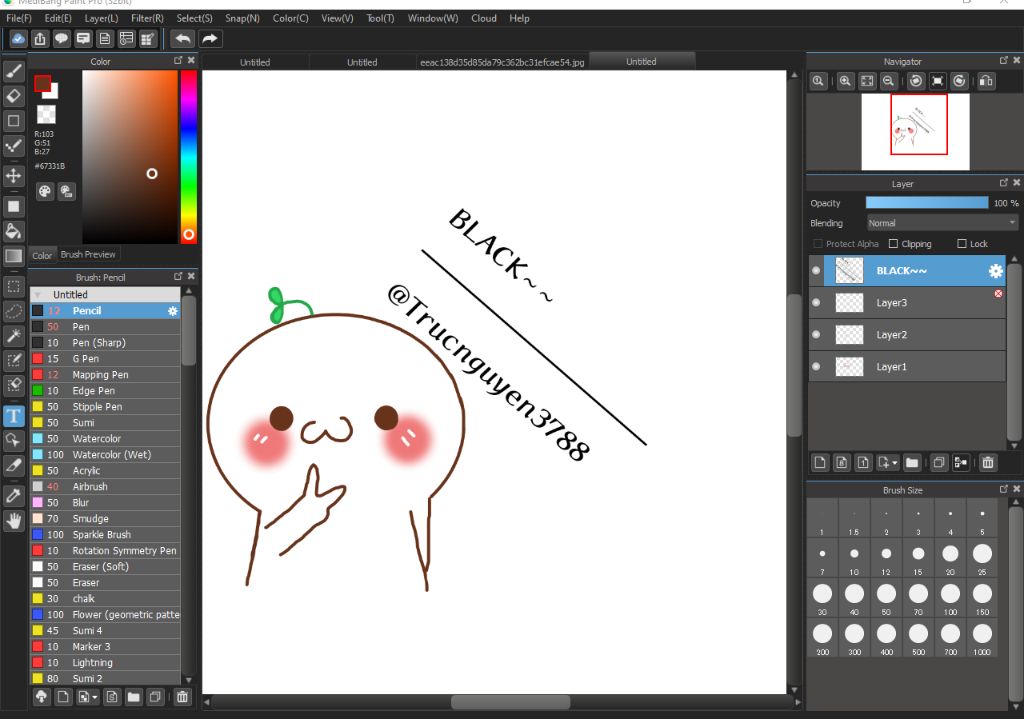This screenshot has width=1024, height=719.
Task: Toggle the transparent color swatch
Action: tap(46, 114)
